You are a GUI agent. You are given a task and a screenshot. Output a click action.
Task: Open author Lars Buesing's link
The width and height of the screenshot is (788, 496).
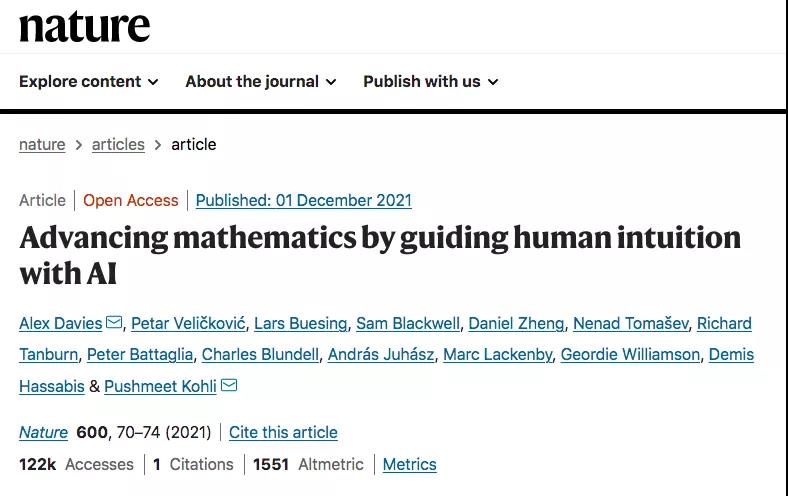[301, 324]
